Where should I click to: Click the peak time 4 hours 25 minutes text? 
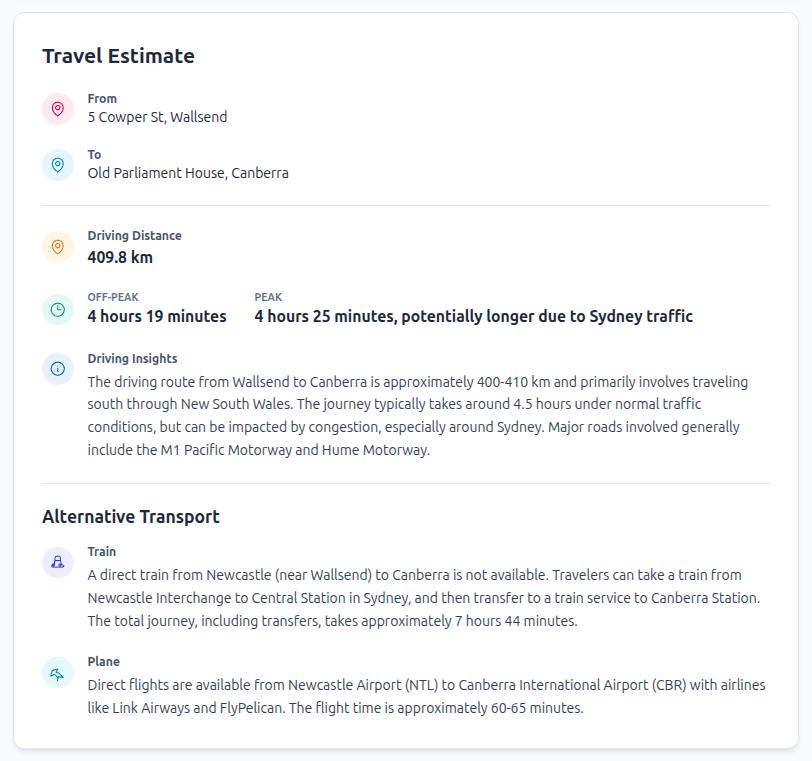pyautogui.click(x=473, y=316)
